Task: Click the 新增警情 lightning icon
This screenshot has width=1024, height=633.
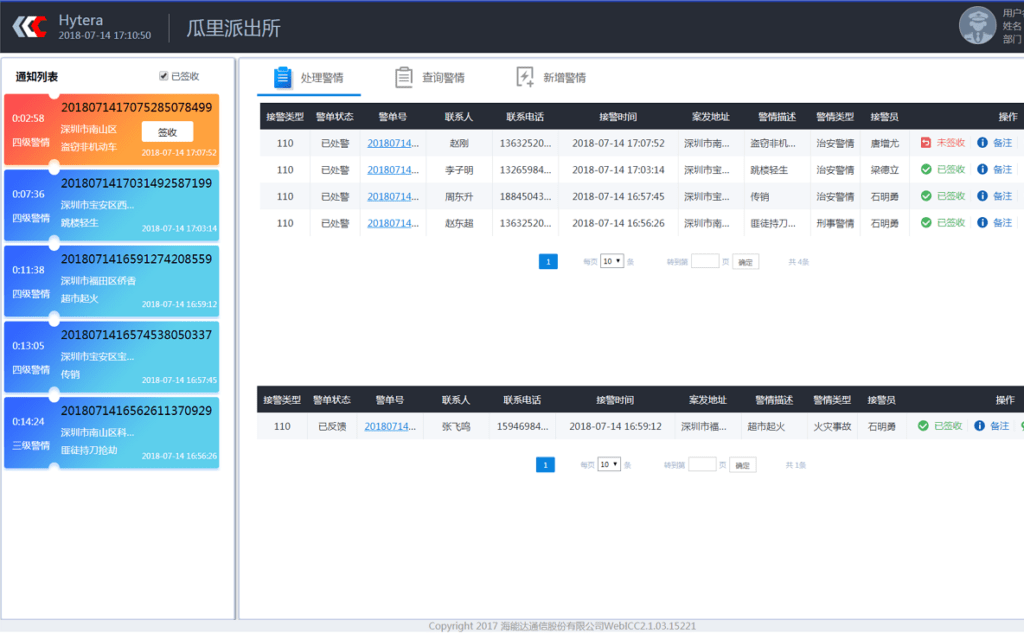Action: [524, 77]
